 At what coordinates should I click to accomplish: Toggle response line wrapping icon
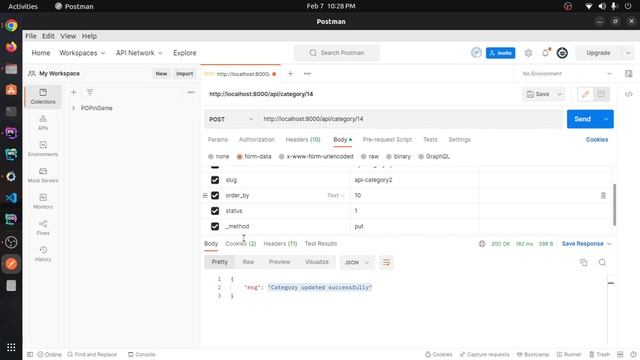pyautogui.click(x=386, y=262)
